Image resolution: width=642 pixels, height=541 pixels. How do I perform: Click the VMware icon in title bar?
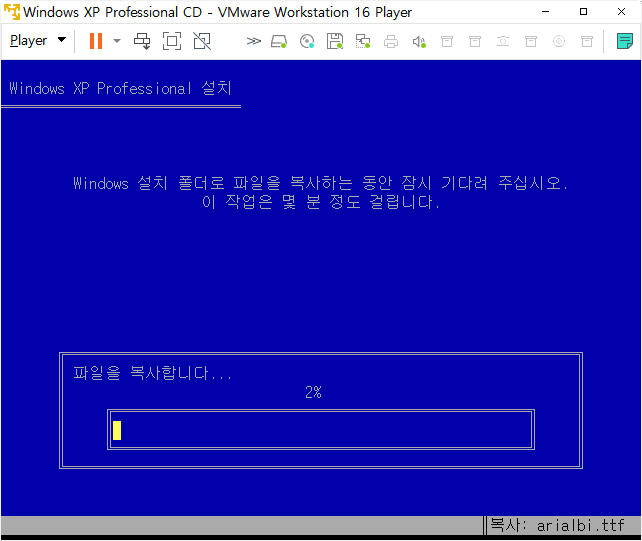pyautogui.click(x=12, y=12)
